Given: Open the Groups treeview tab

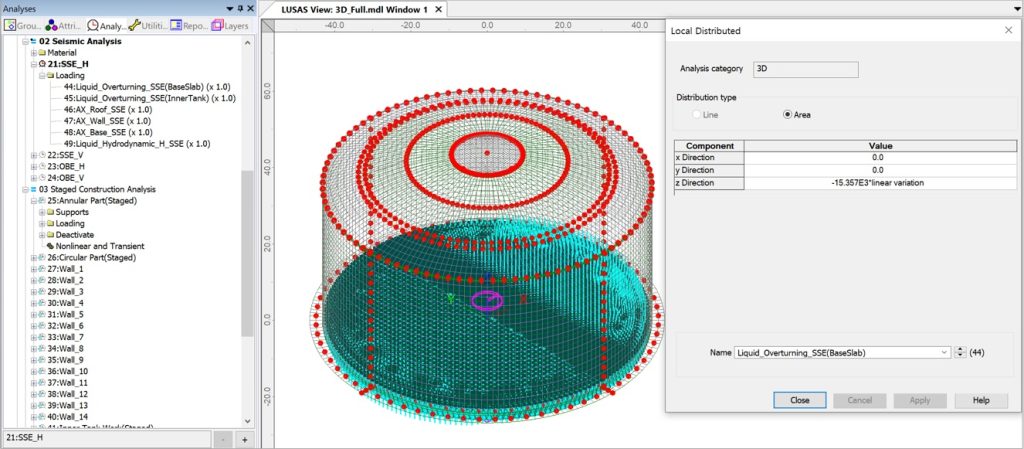Looking at the screenshot, I should [x=22, y=25].
